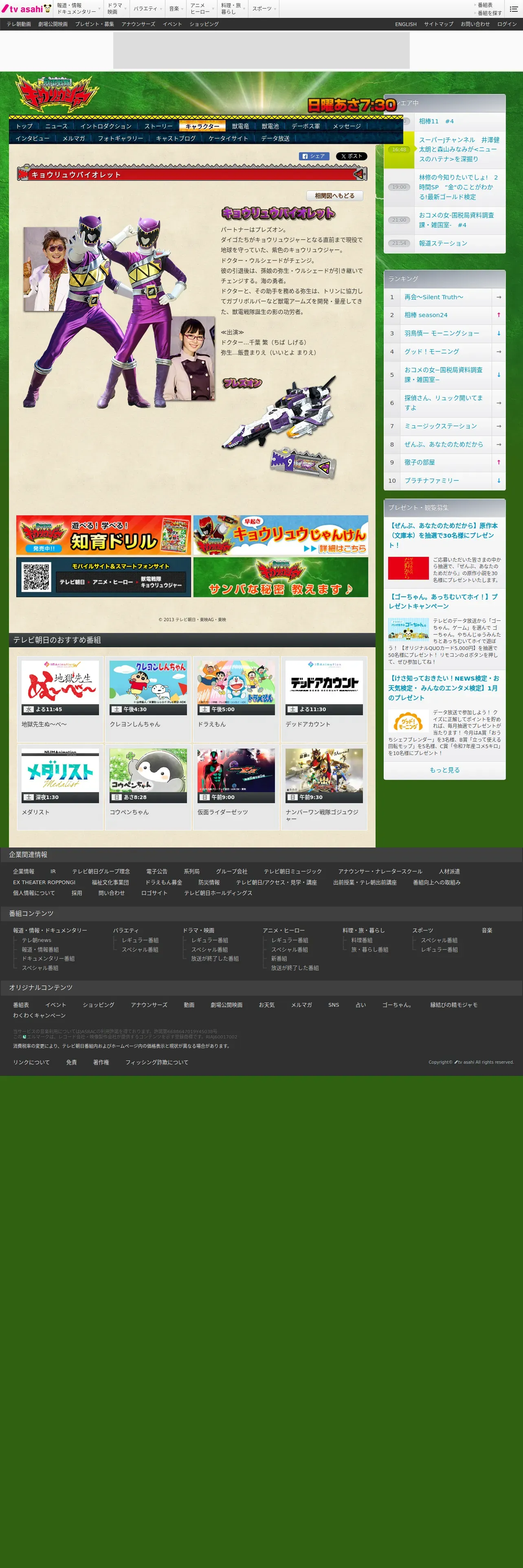Open 番組表 in the header
Screen dimensions: 523x1568
(485, 5)
